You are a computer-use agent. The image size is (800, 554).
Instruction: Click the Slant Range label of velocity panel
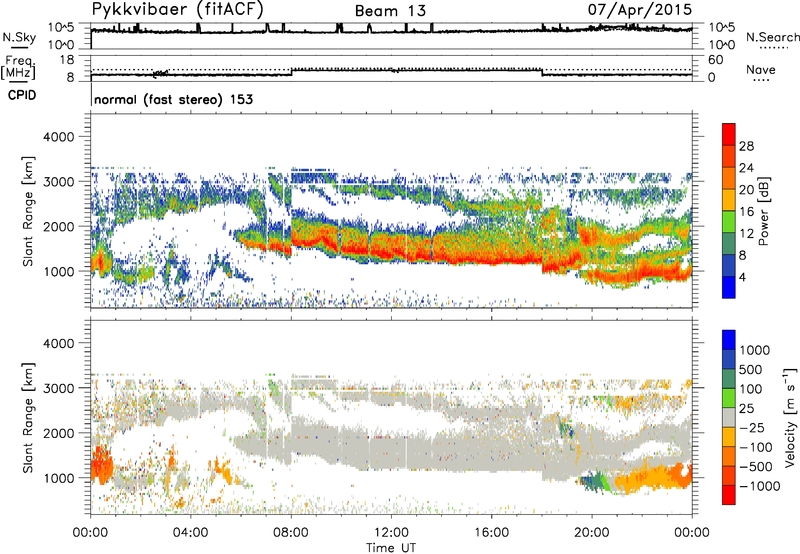(x=28, y=418)
